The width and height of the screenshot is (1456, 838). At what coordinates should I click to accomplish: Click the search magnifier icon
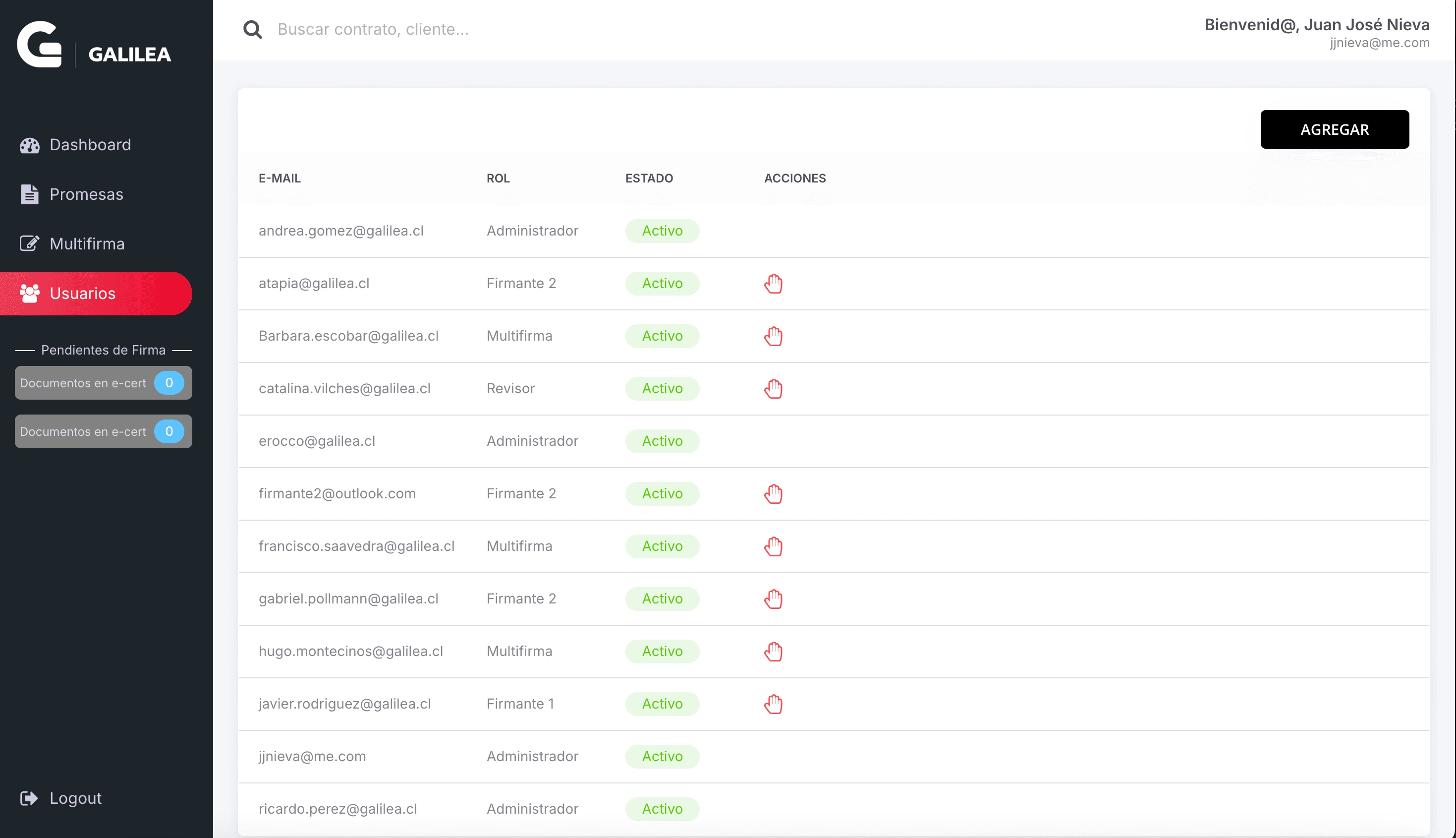pos(252,29)
